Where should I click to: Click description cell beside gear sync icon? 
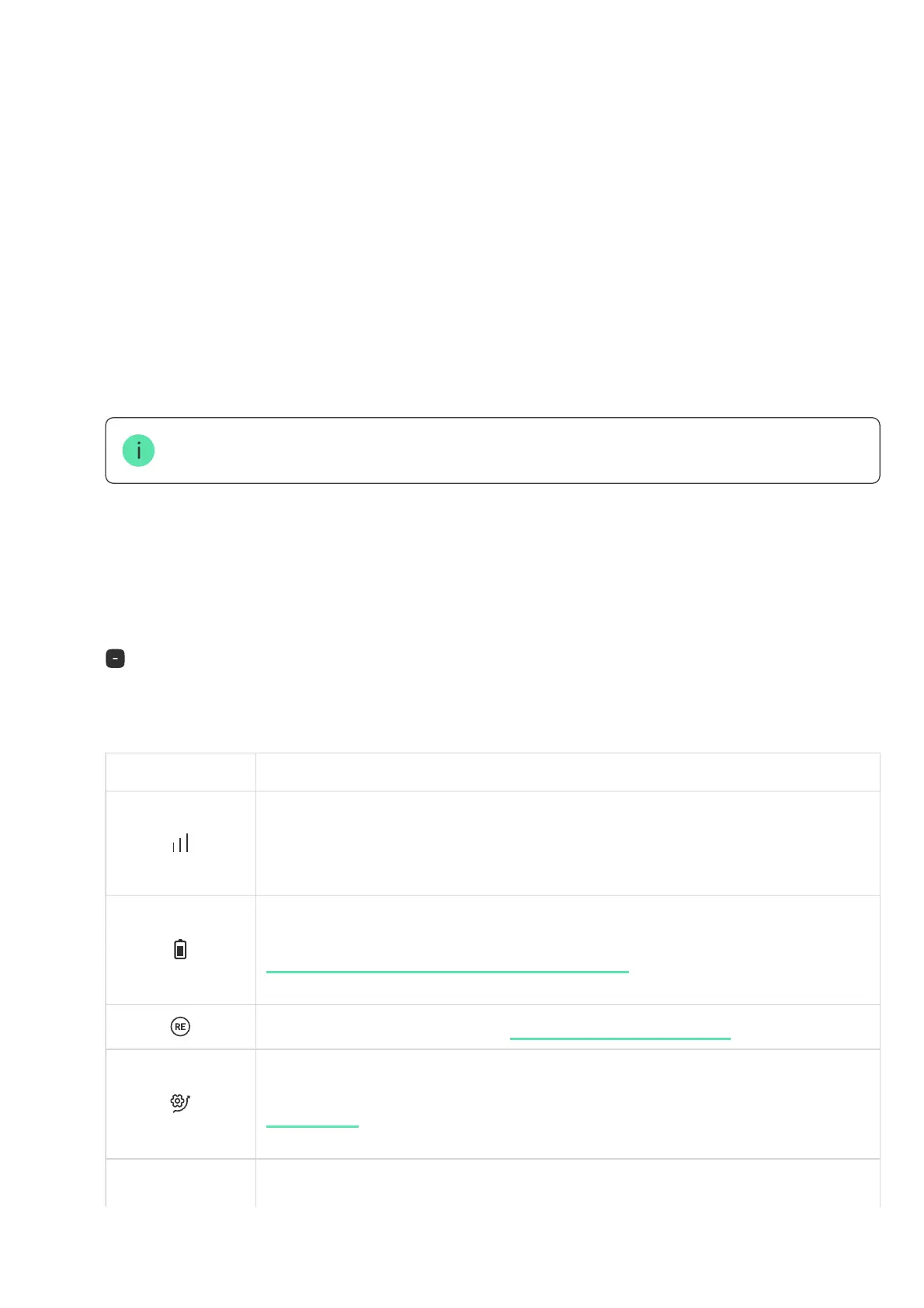(568, 1104)
